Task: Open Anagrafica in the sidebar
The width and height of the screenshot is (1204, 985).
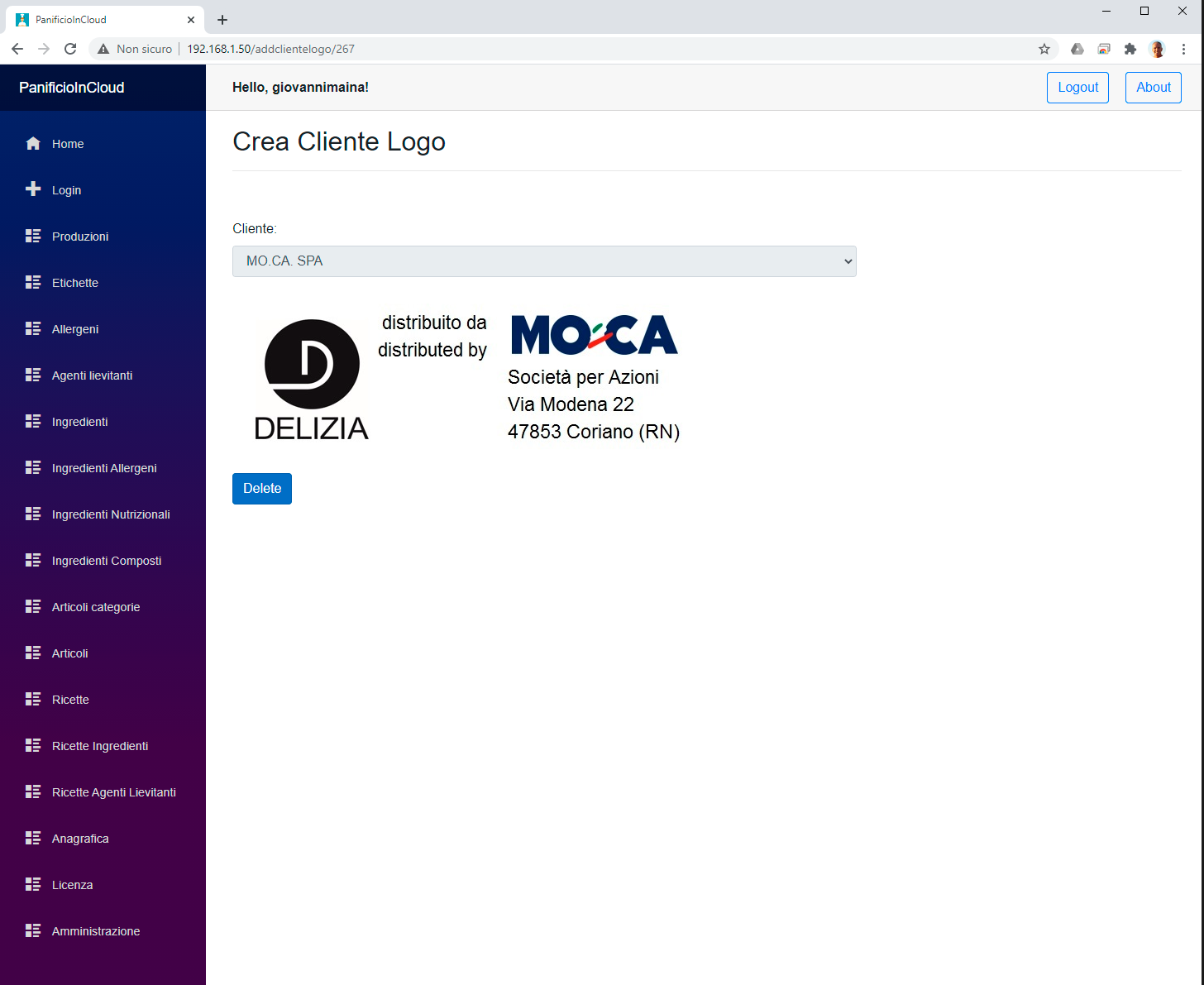Action: (103, 839)
